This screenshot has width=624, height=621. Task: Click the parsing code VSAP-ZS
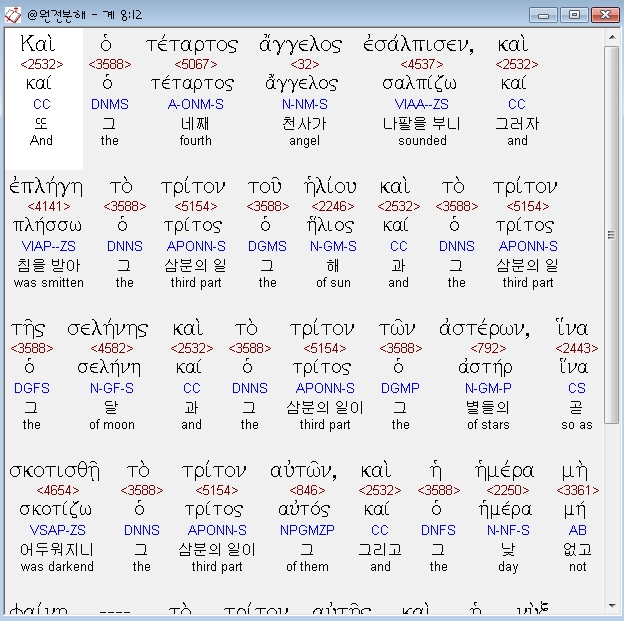(x=58, y=530)
